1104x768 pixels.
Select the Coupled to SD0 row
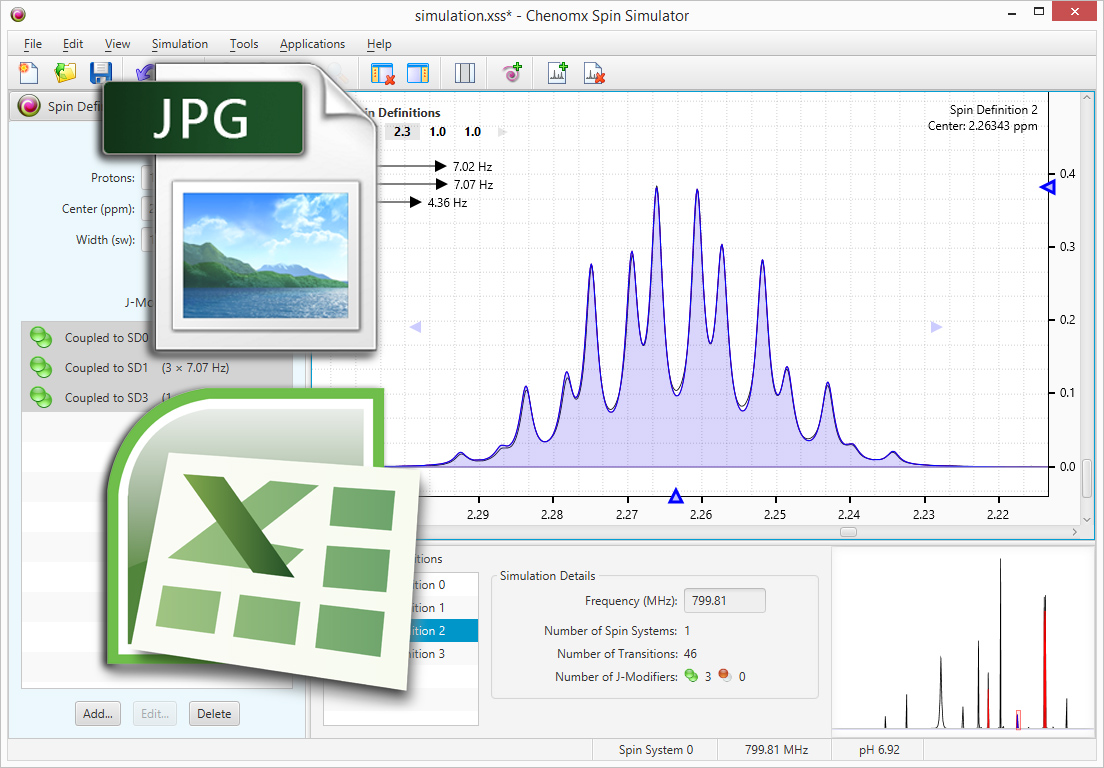click(157, 338)
